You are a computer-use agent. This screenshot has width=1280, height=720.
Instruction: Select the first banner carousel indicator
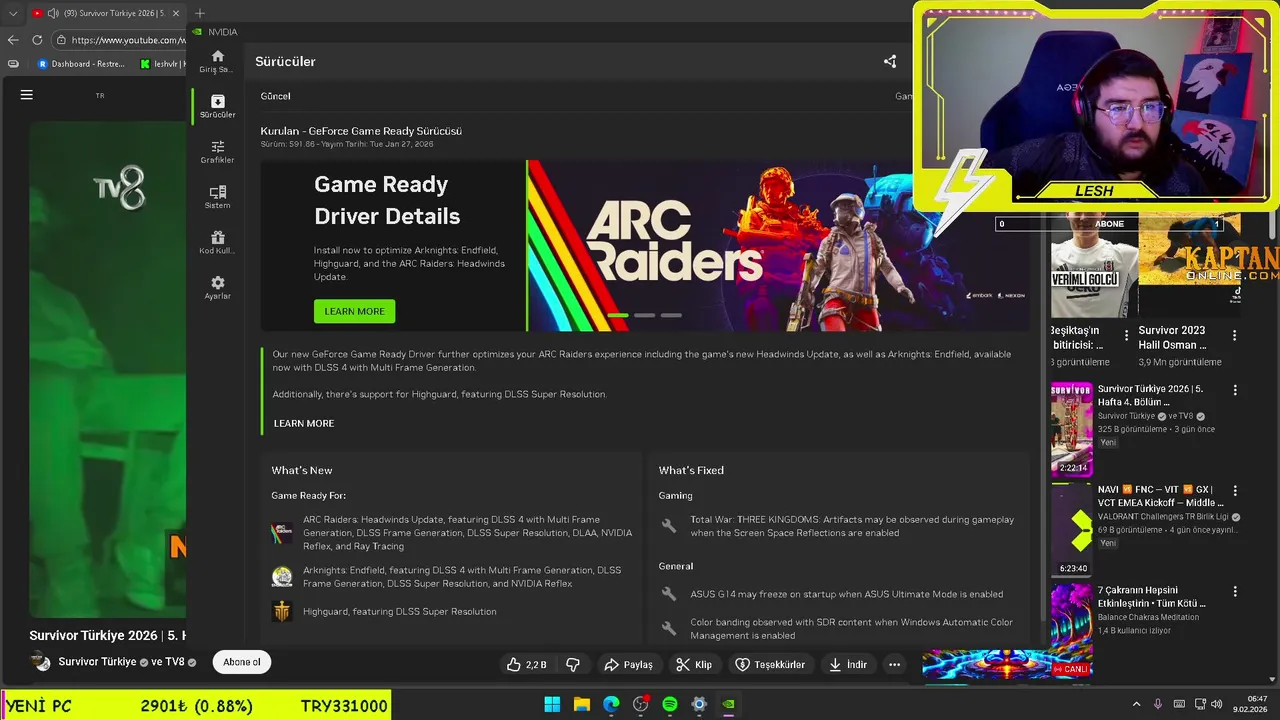[618, 315]
